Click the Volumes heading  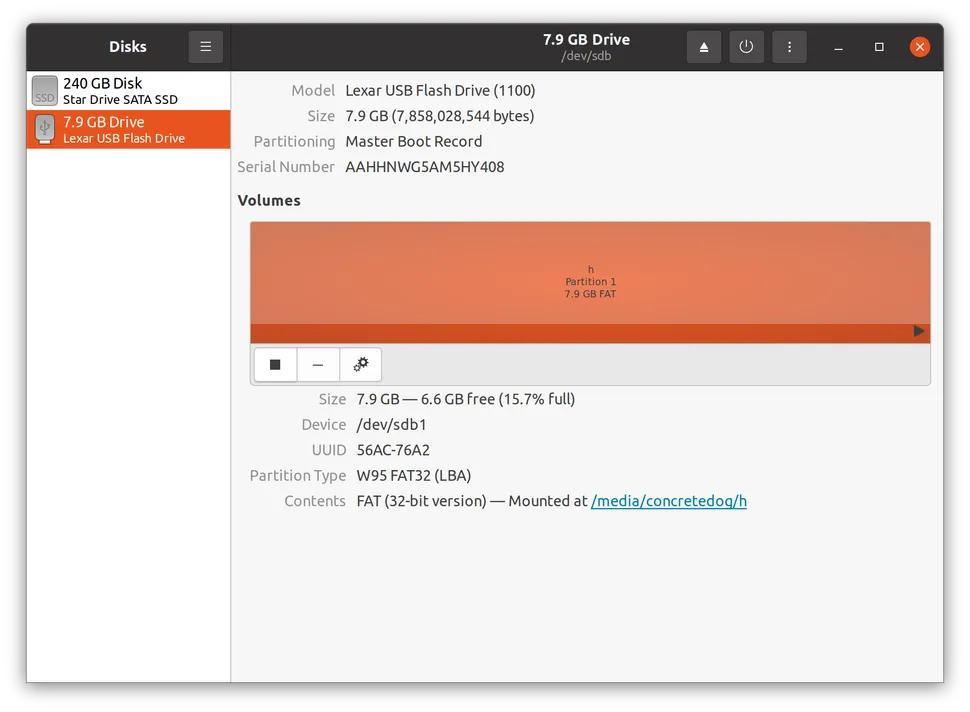[x=269, y=200]
